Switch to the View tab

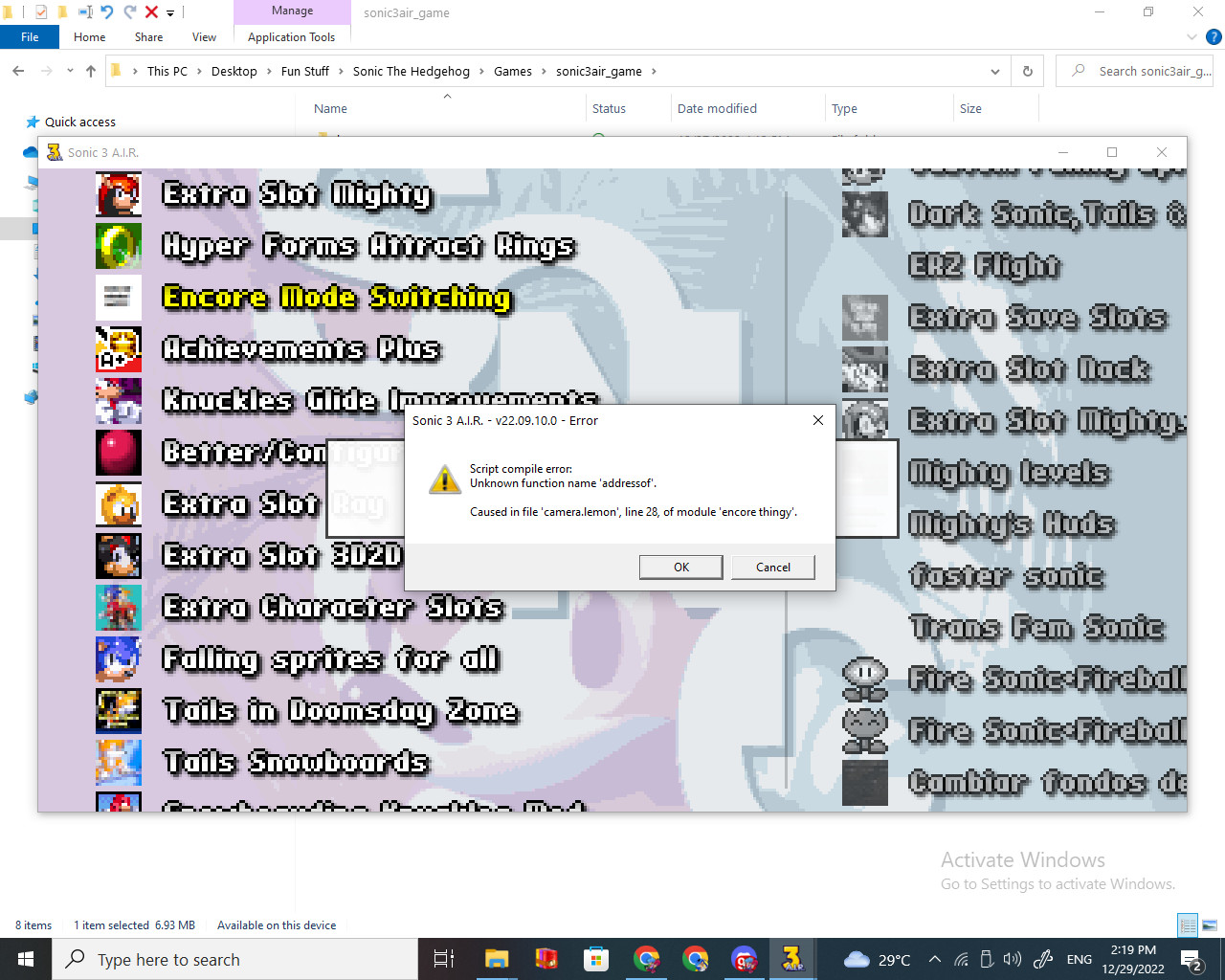point(204,36)
